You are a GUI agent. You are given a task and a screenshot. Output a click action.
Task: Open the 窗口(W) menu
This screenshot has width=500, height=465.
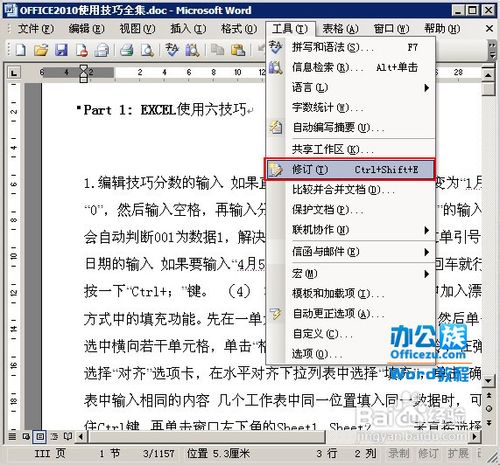tap(391, 29)
